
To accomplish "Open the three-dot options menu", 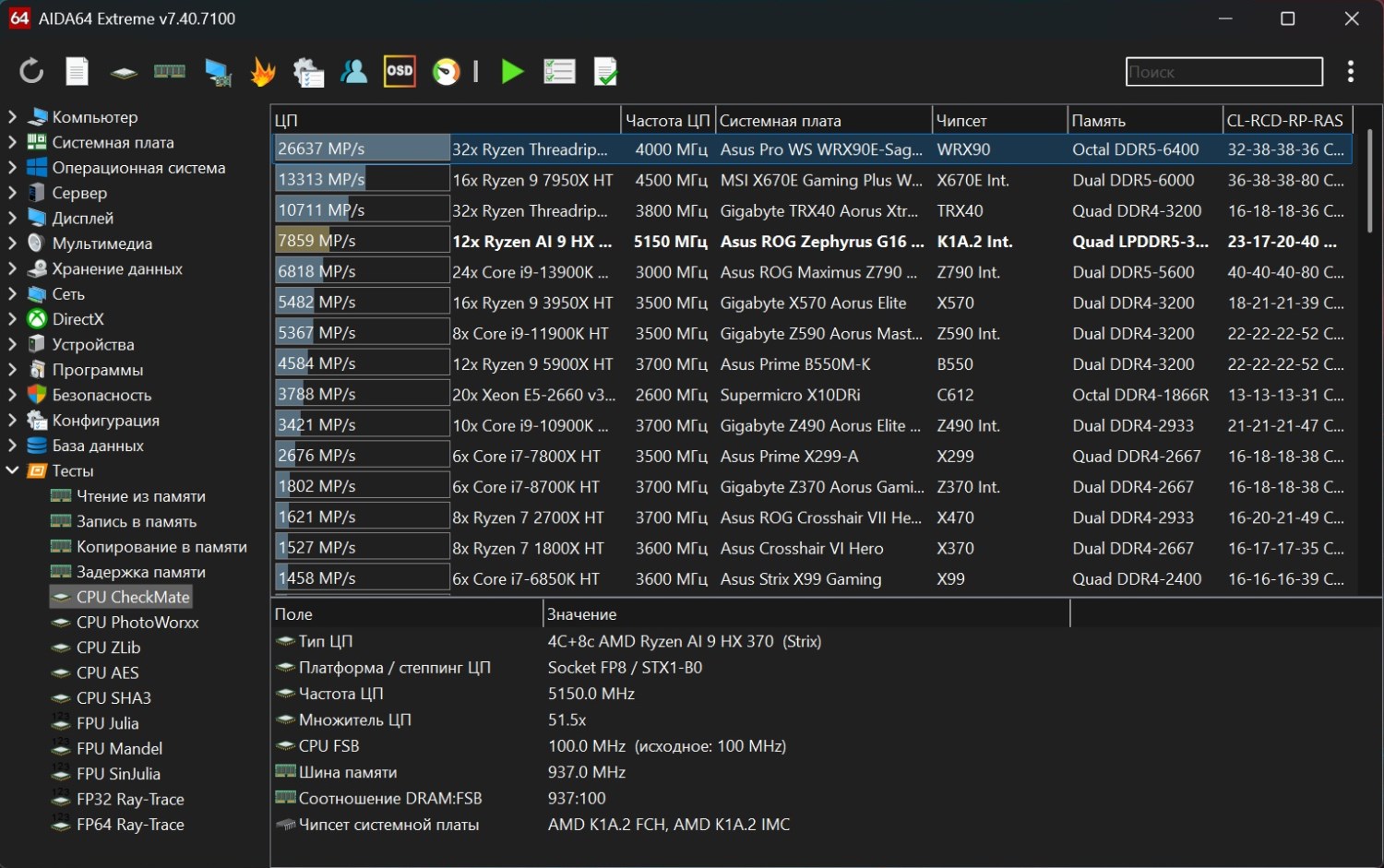I will tap(1350, 71).
